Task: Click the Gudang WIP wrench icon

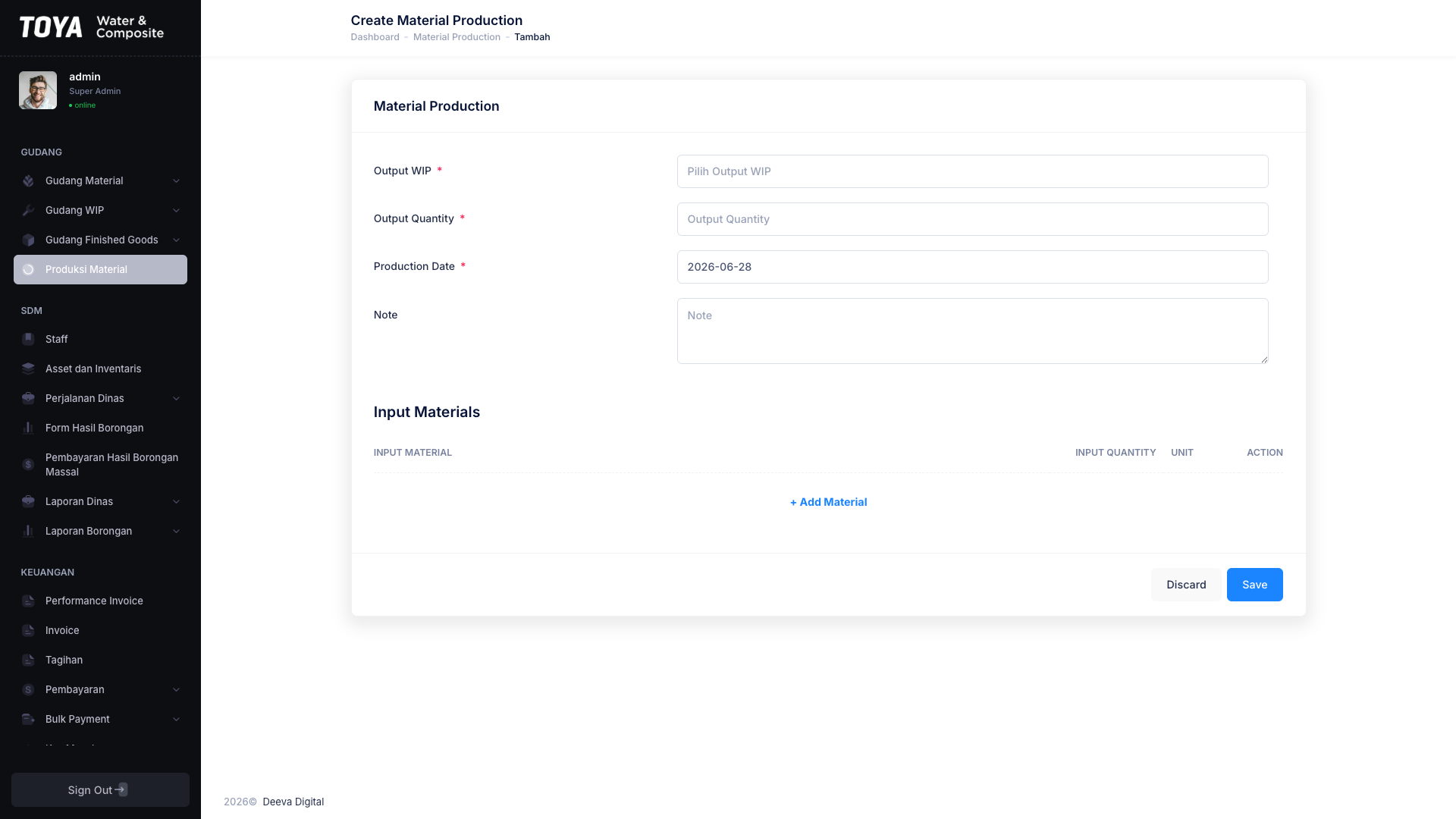Action: 28,210
